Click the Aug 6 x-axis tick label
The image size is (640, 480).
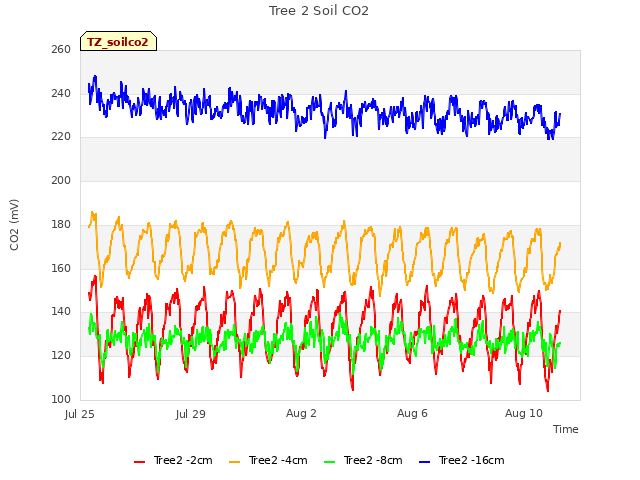412,413
